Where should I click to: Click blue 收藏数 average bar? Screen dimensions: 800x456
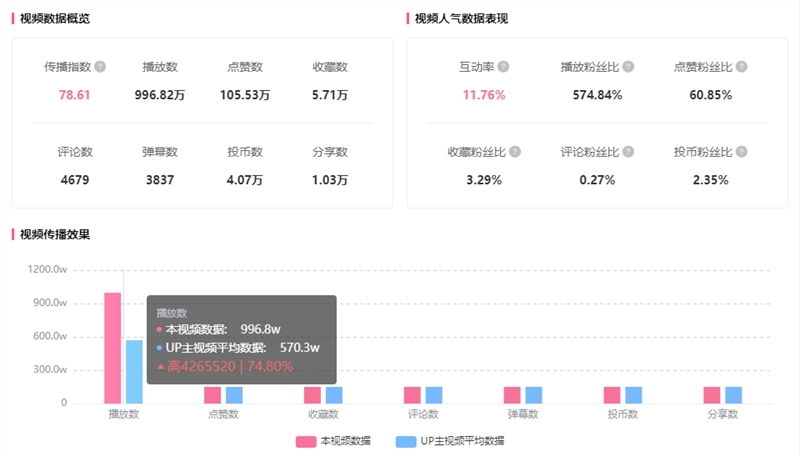coord(334,395)
